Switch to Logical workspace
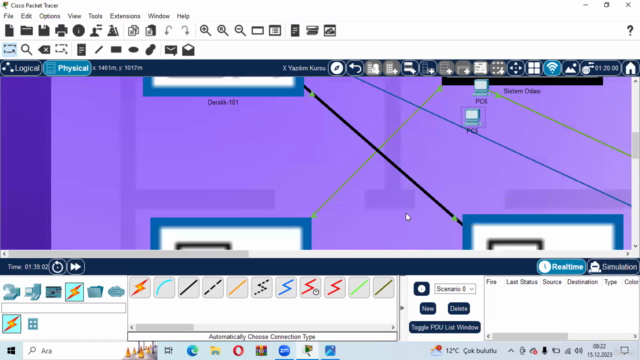 [21, 68]
